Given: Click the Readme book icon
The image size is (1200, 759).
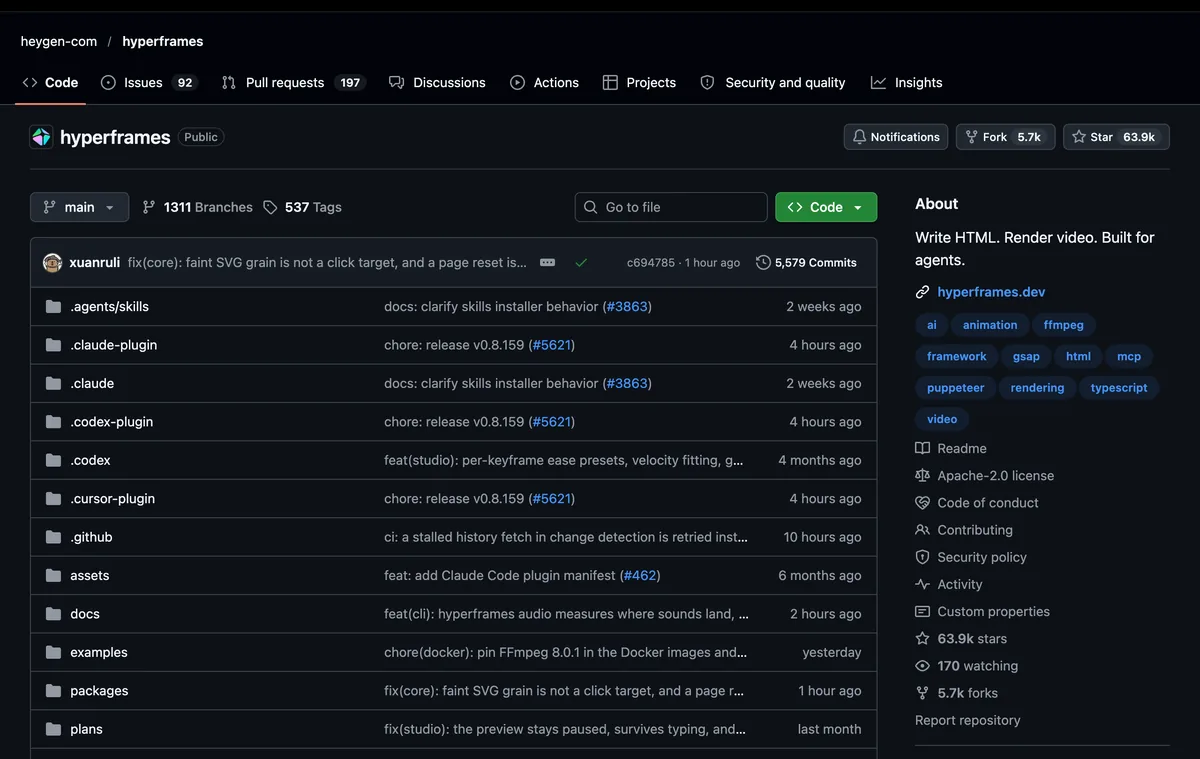Looking at the screenshot, I should pos(922,449).
